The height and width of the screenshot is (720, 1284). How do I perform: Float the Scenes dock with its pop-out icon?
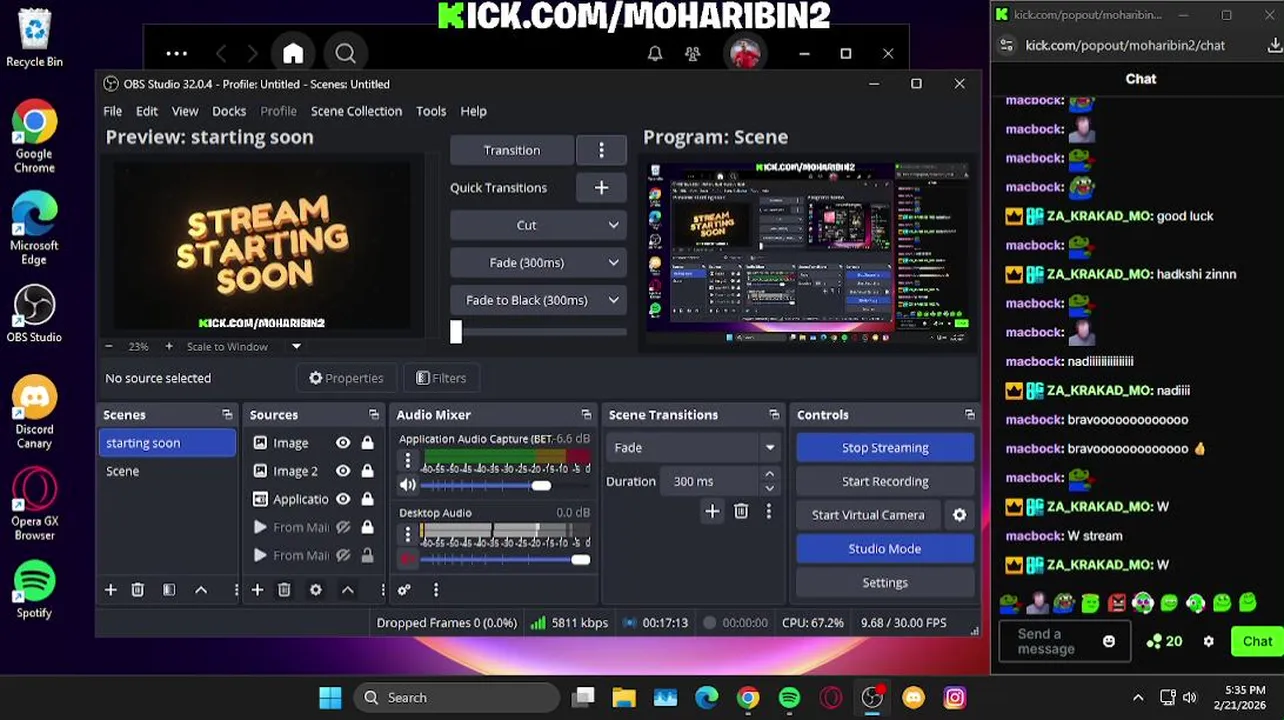tap(227, 415)
